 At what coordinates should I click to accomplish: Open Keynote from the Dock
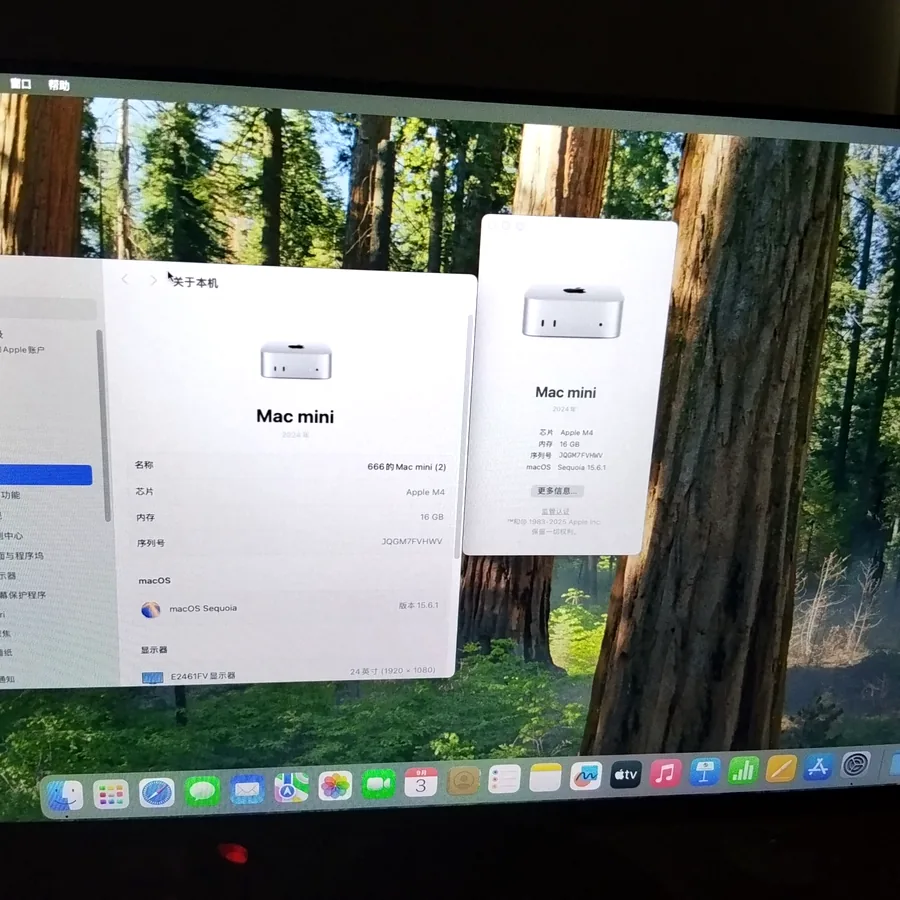[704, 771]
